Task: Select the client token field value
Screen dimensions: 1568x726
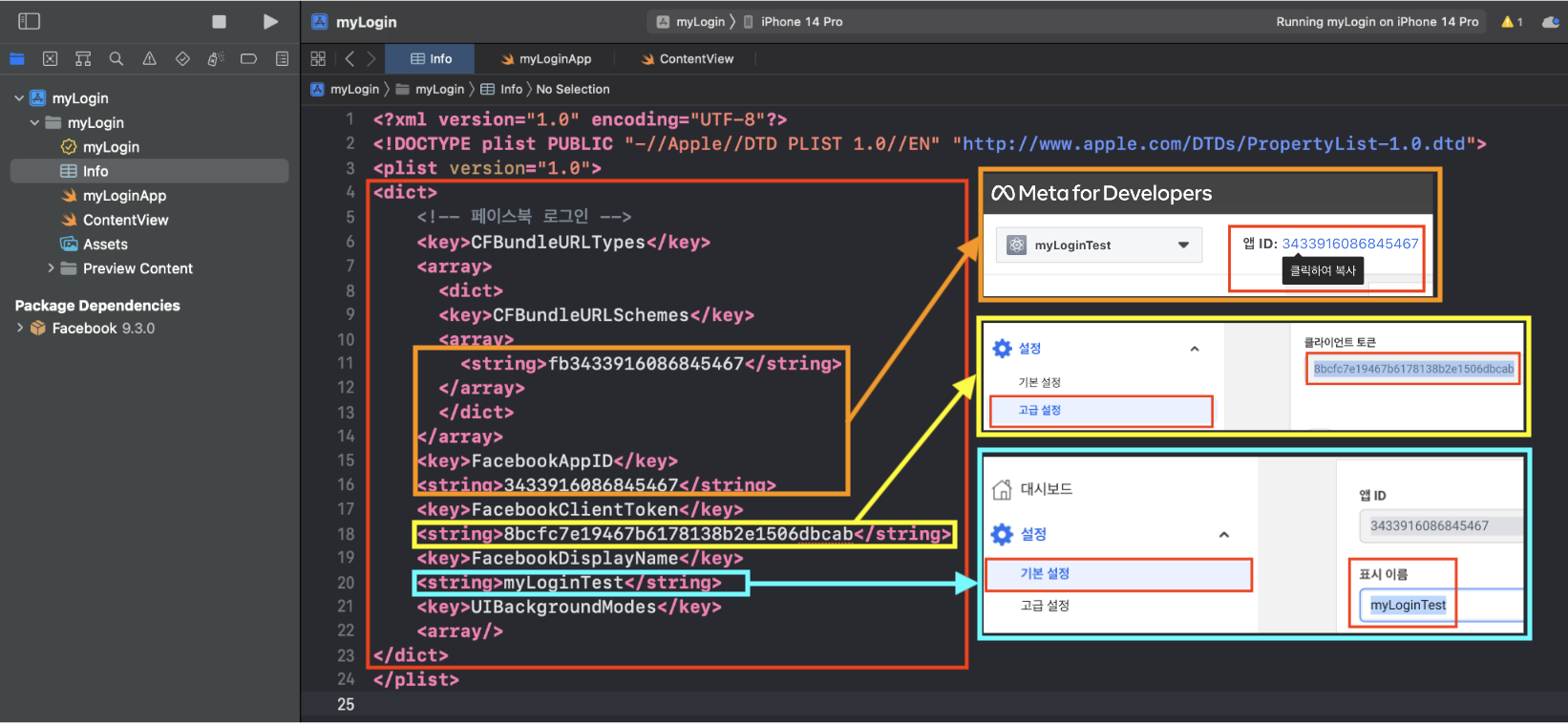Action: point(1413,369)
